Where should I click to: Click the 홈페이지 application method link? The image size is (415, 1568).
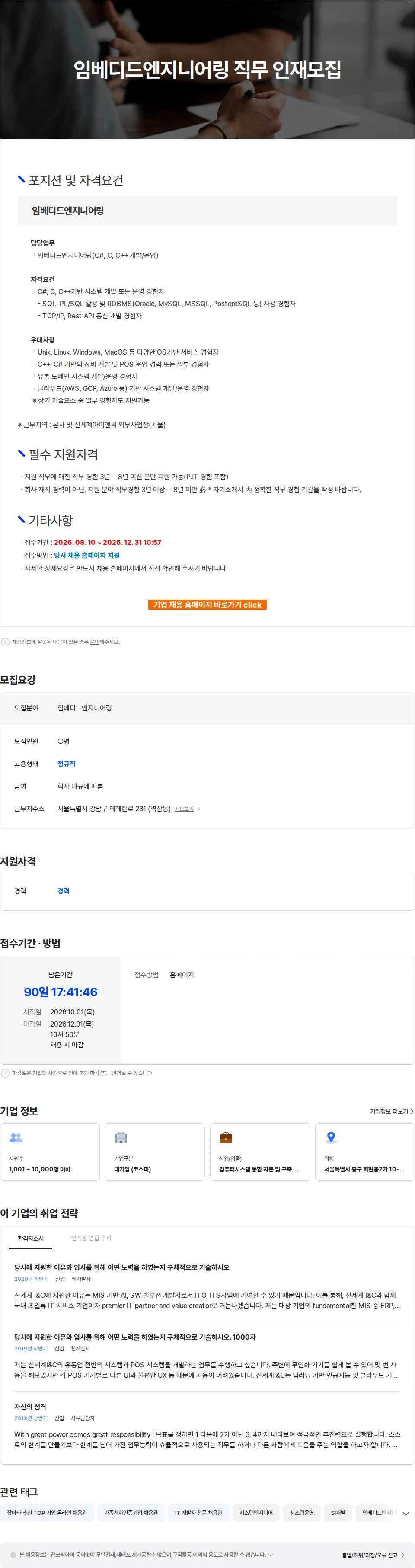point(181,975)
